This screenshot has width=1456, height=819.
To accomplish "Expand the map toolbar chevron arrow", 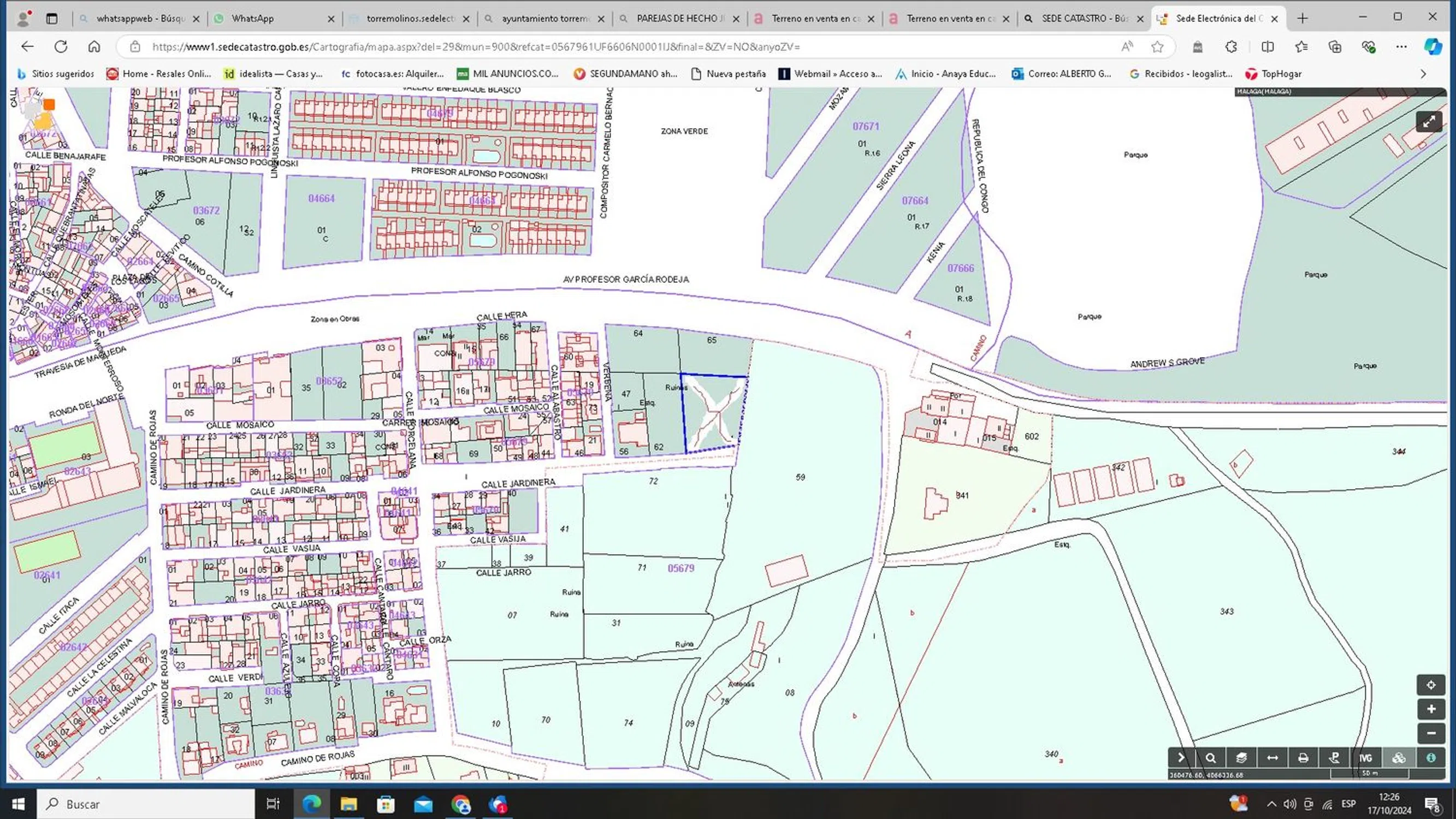I will click(1181, 758).
